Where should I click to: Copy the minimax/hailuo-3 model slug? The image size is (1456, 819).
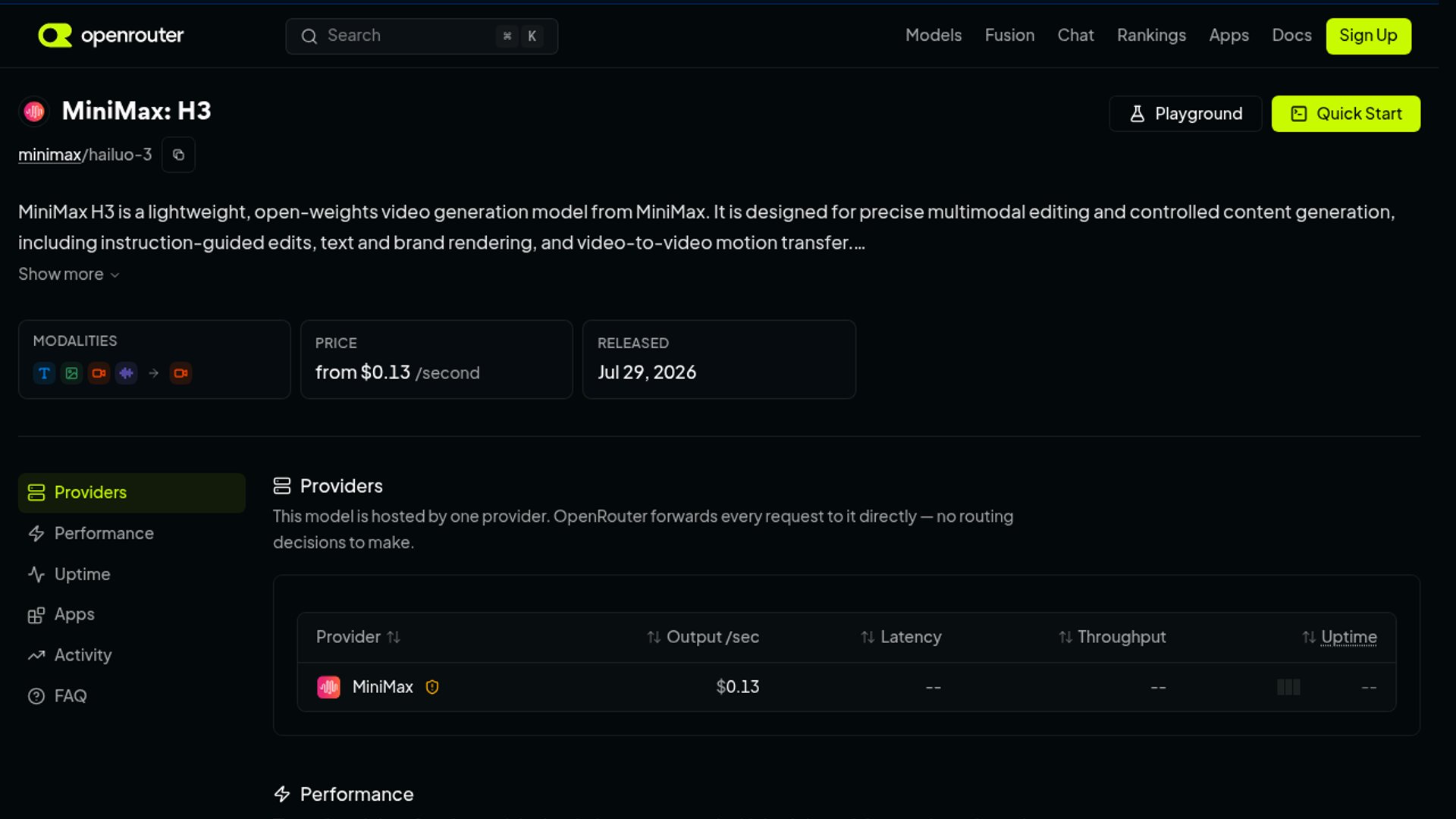(178, 155)
